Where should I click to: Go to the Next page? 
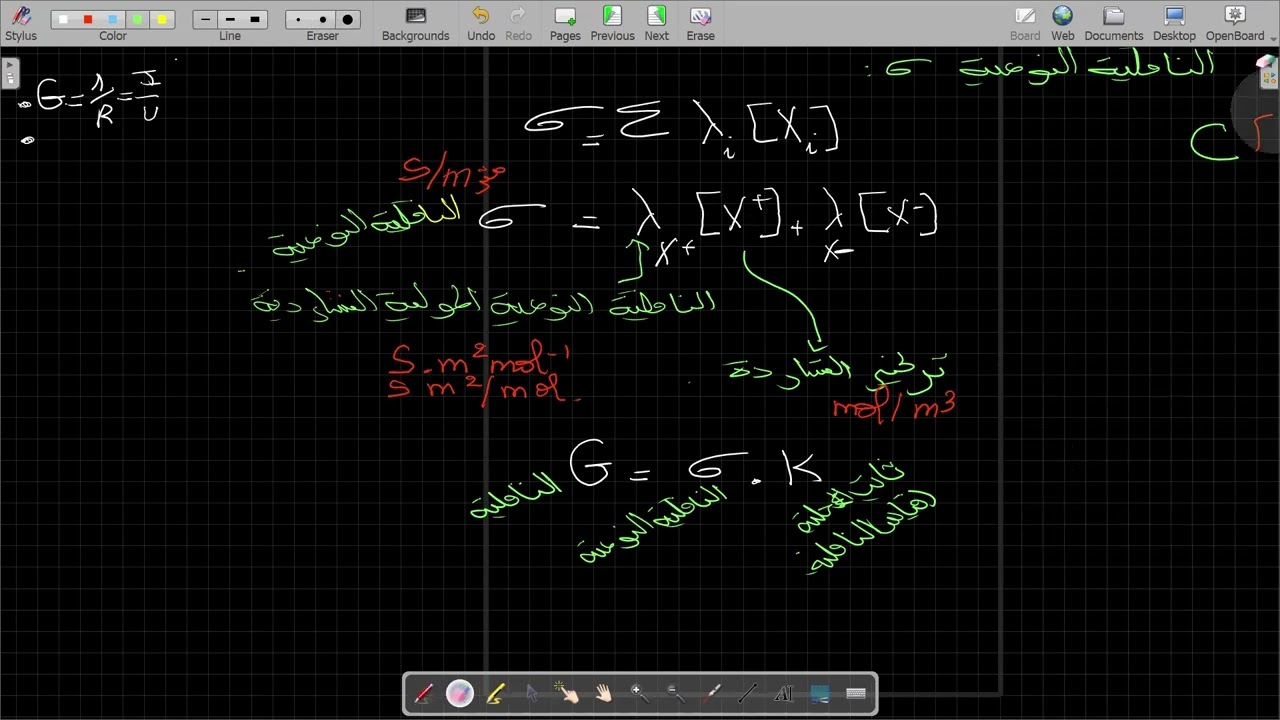click(656, 23)
